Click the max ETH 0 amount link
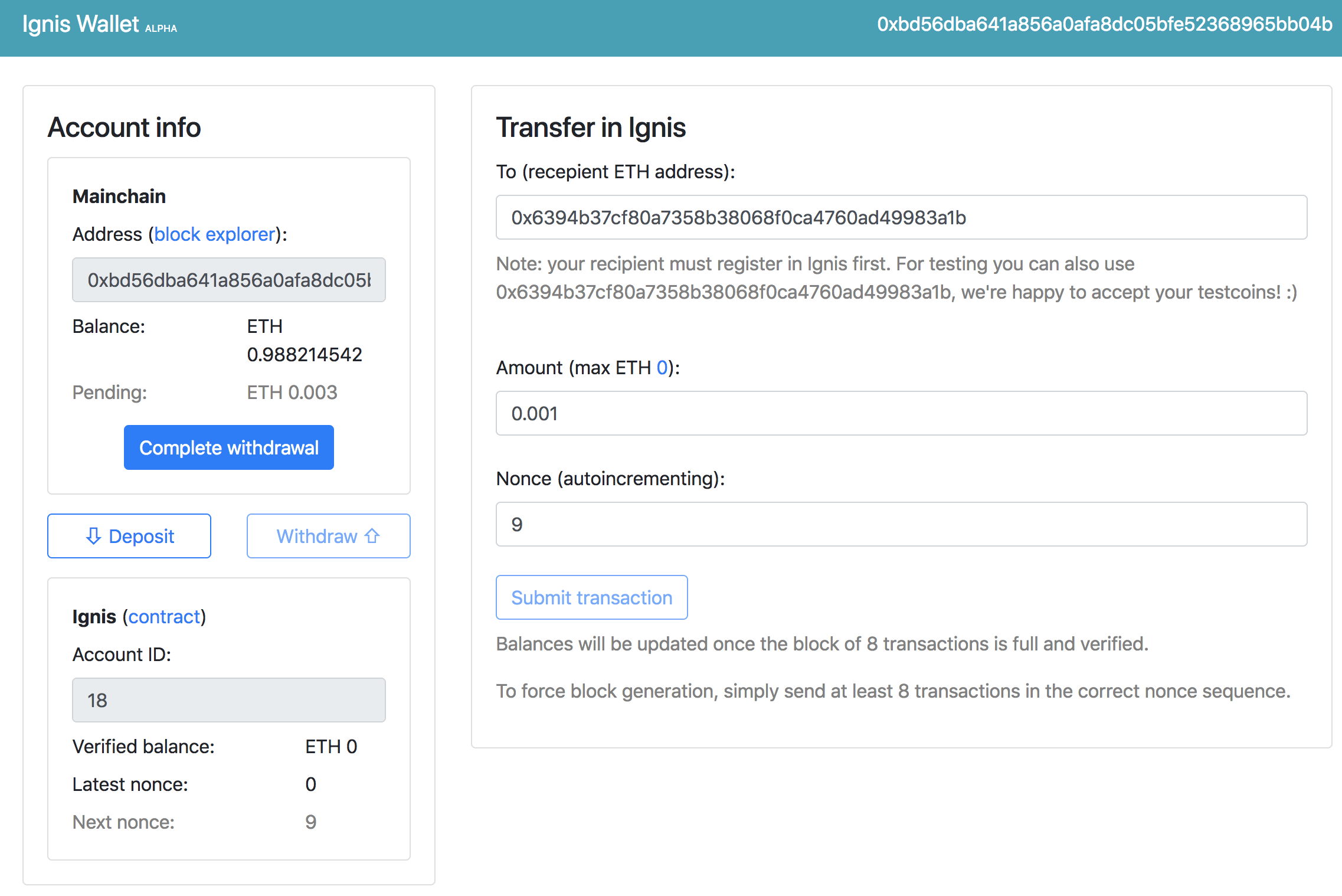This screenshot has height=896, width=1342. 662,368
